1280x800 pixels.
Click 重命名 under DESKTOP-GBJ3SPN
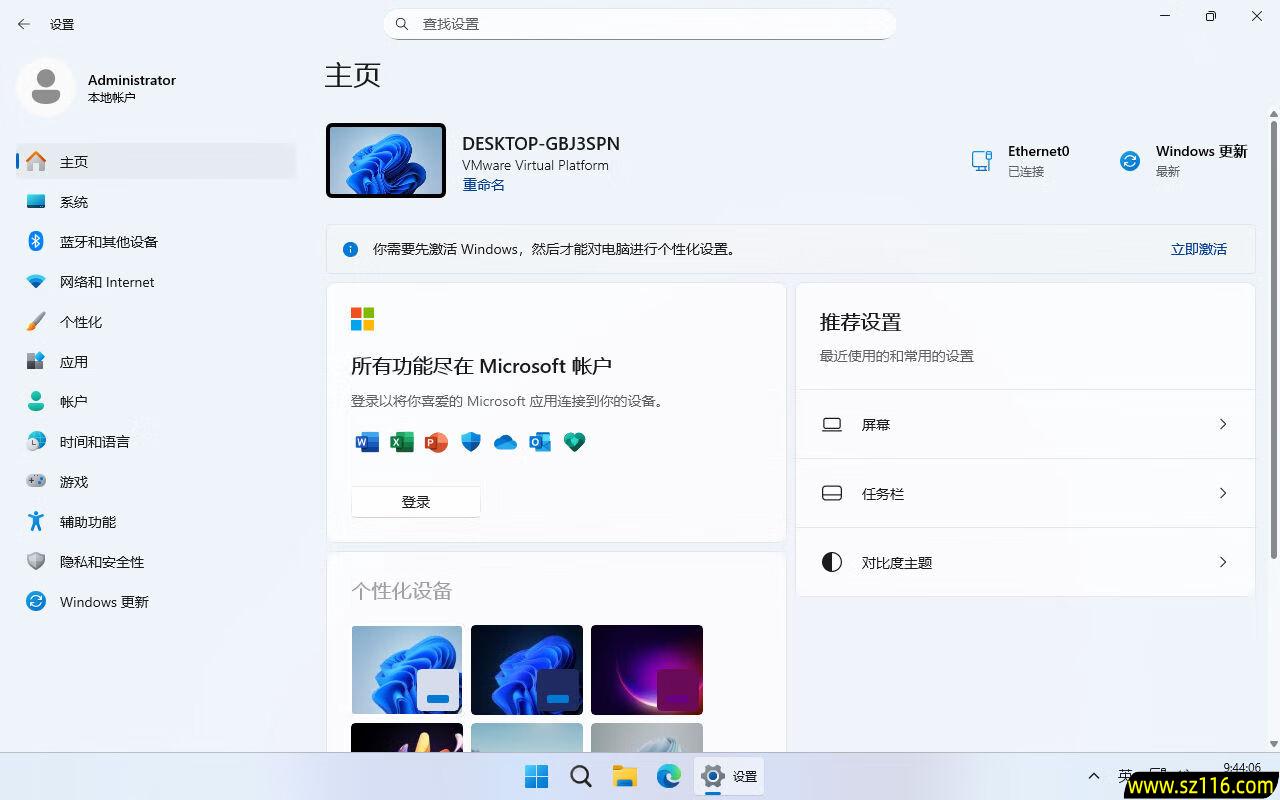coord(483,185)
